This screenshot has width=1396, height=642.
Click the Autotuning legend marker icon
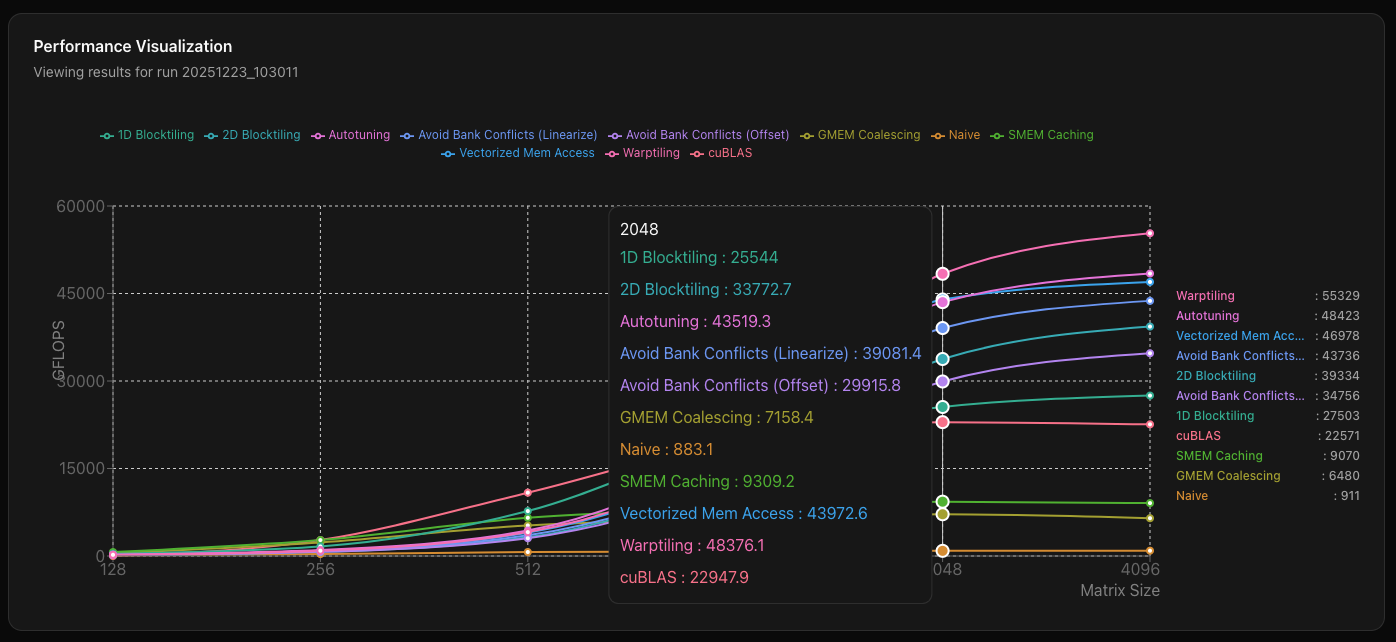[x=318, y=135]
